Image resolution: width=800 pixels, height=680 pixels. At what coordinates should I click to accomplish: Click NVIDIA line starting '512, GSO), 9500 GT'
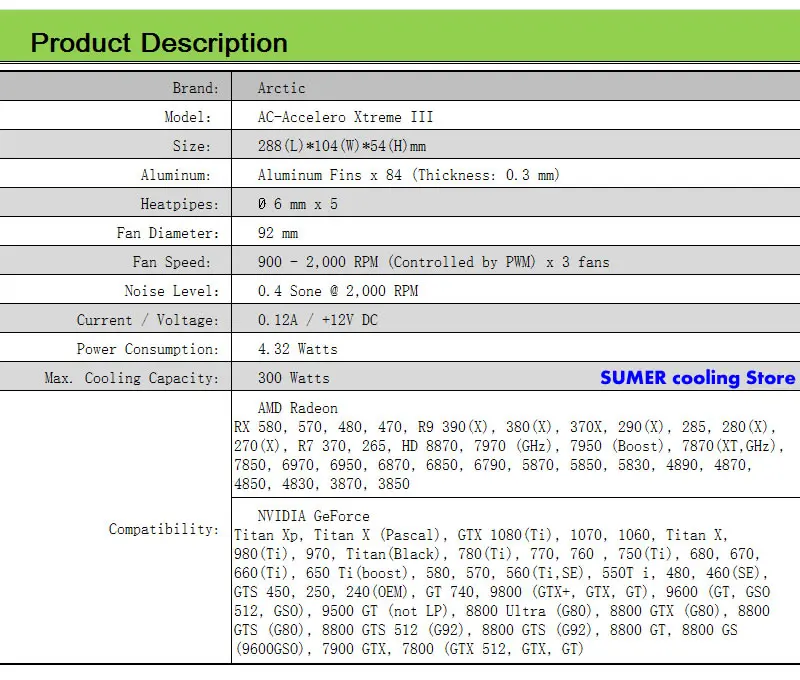click(502, 611)
